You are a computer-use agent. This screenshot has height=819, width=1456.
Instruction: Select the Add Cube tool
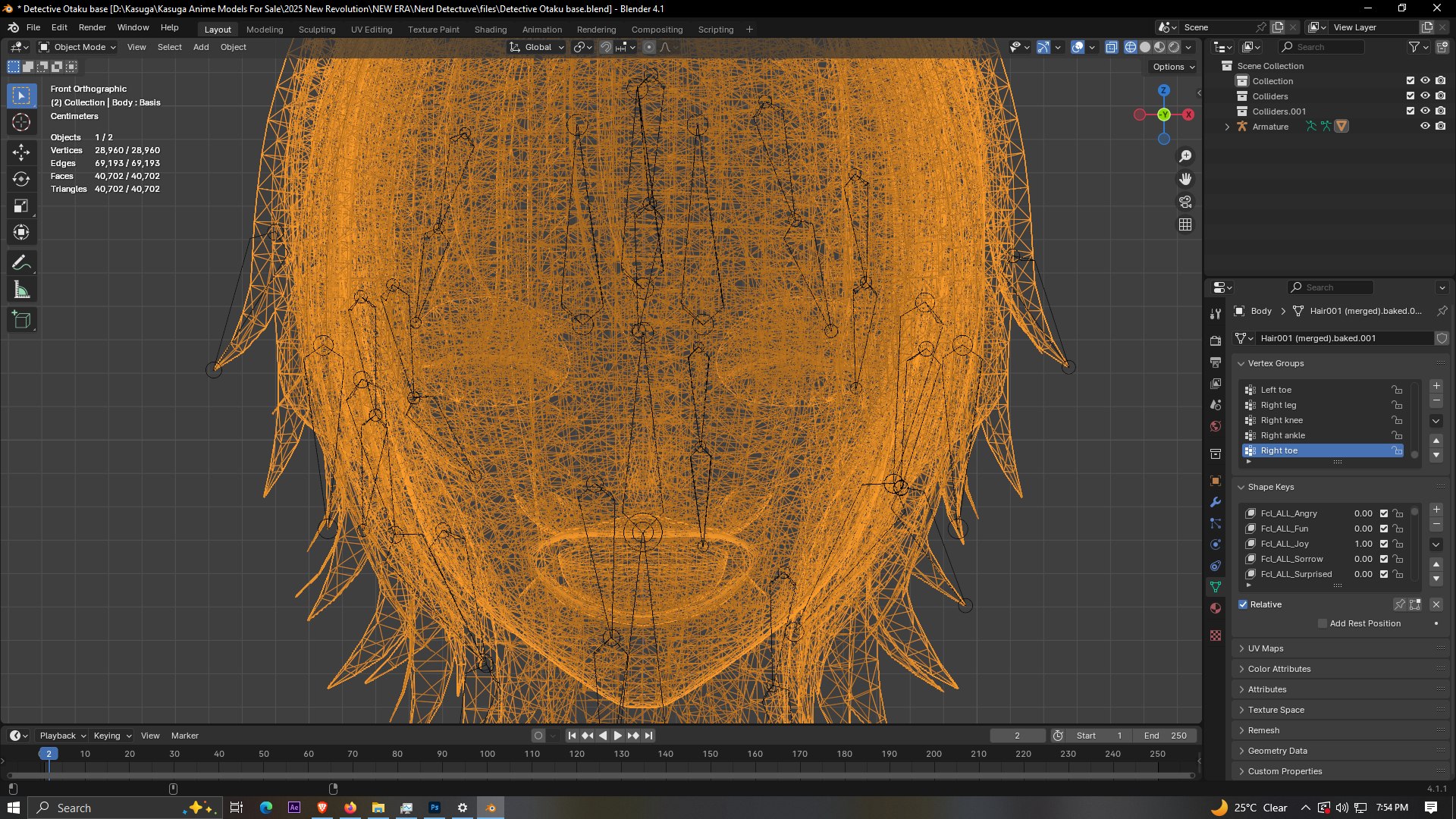point(21,320)
